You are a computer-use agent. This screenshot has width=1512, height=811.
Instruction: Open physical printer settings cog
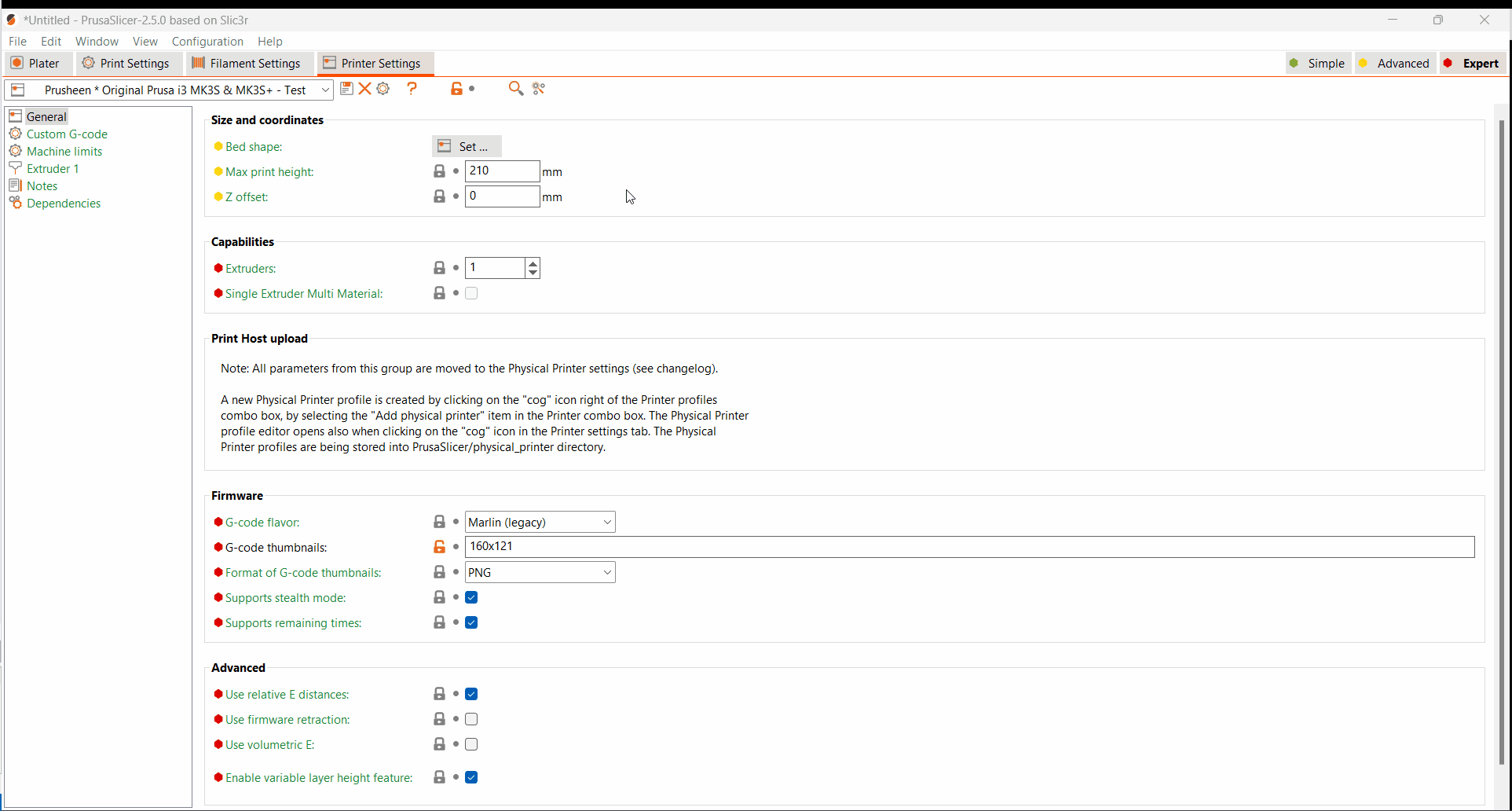coord(383,89)
